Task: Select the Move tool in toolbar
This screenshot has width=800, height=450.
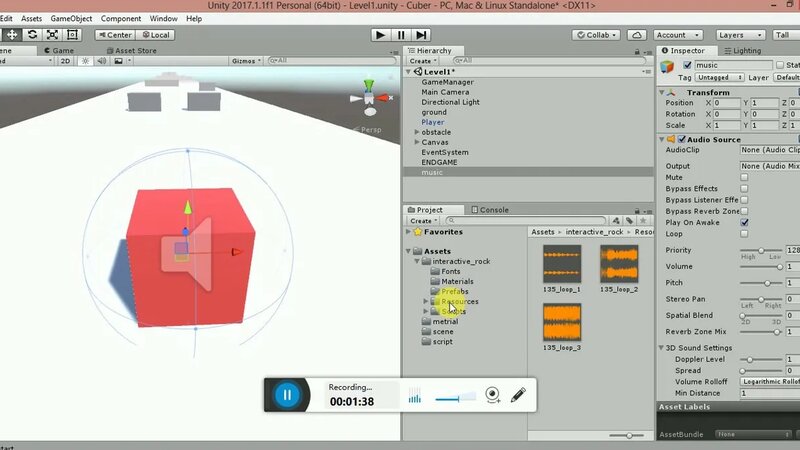Action: click(12, 35)
